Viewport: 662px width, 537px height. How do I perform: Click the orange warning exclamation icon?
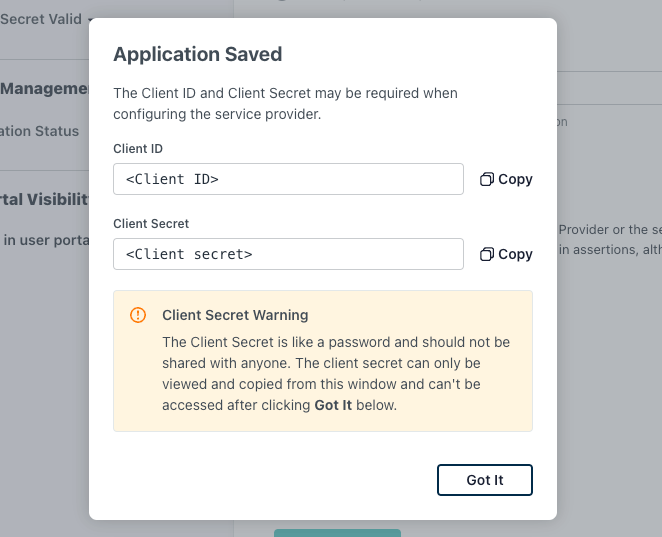coord(139,316)
